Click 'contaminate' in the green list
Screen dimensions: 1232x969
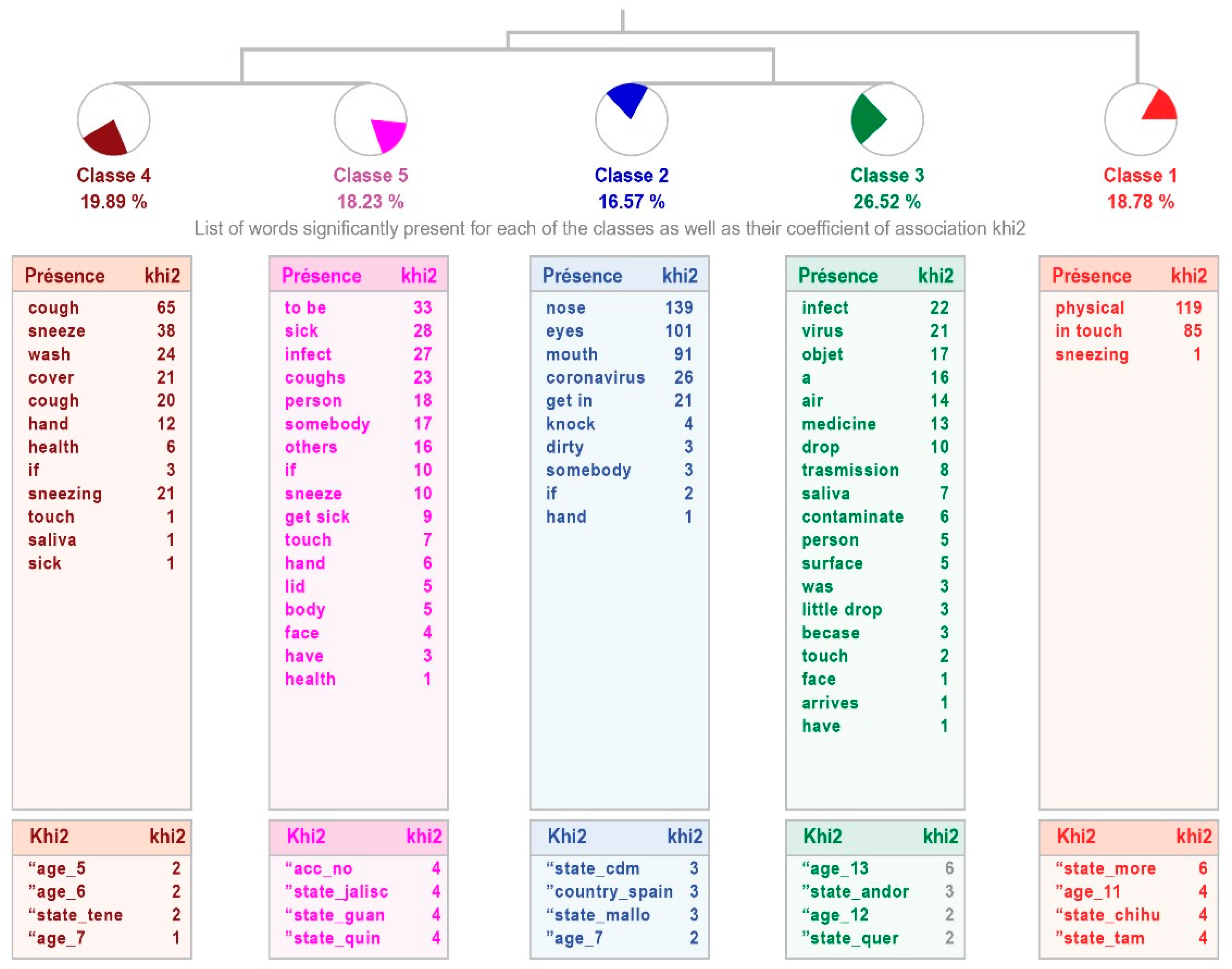click(x=852, y=517)
